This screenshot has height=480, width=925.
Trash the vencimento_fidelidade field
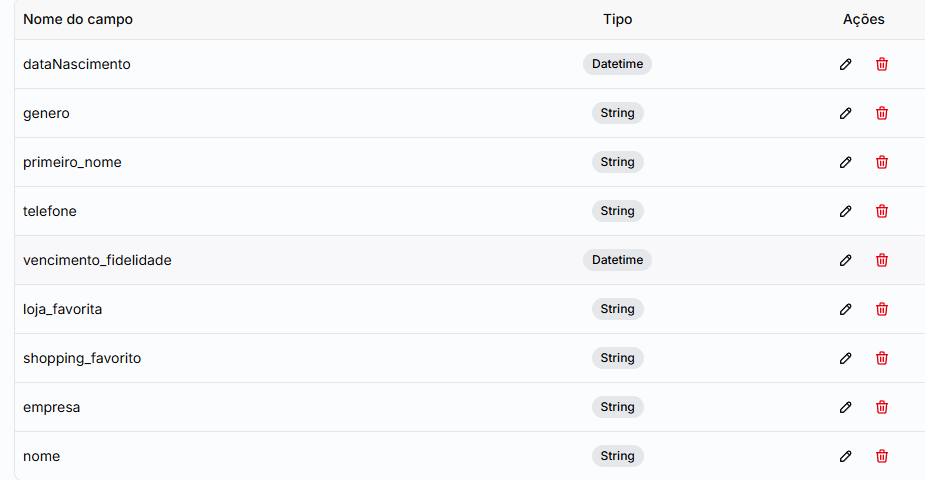point(882,260)
